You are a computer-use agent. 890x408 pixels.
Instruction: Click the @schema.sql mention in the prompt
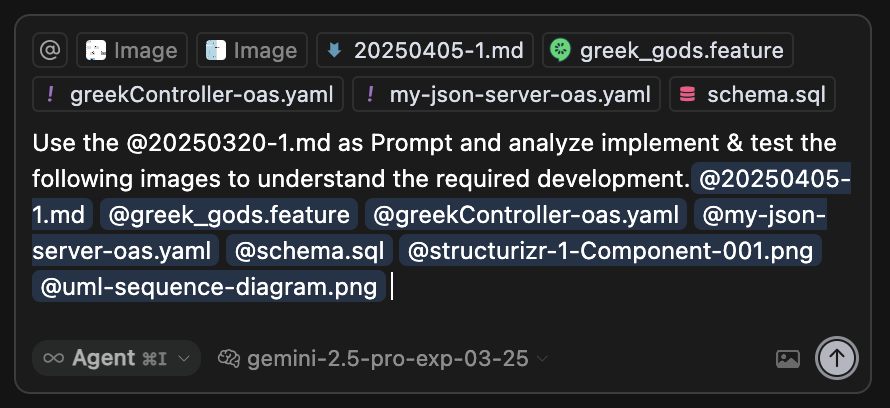[x=309, y=251]
